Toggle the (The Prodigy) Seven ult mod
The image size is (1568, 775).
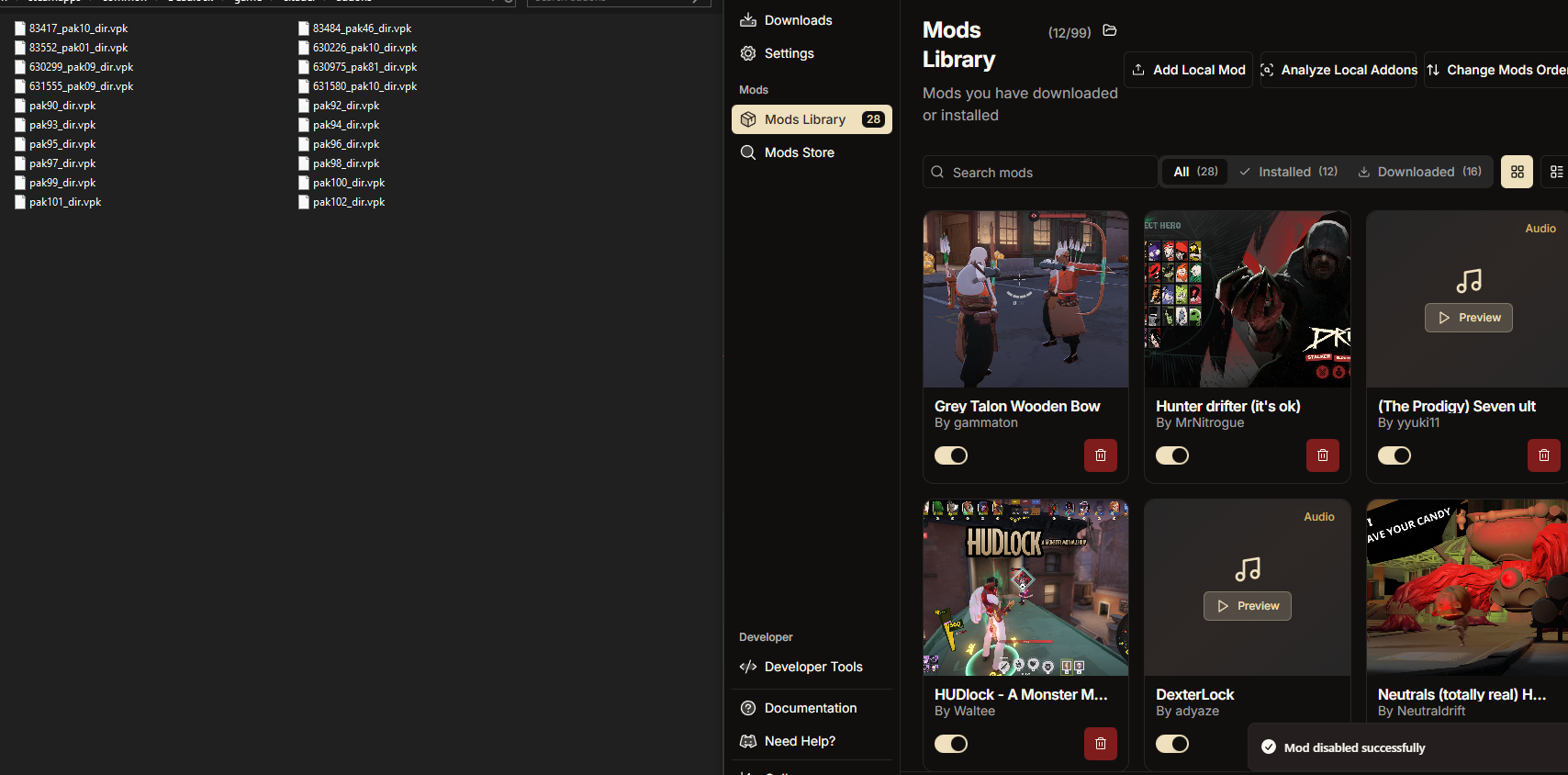1394,455
